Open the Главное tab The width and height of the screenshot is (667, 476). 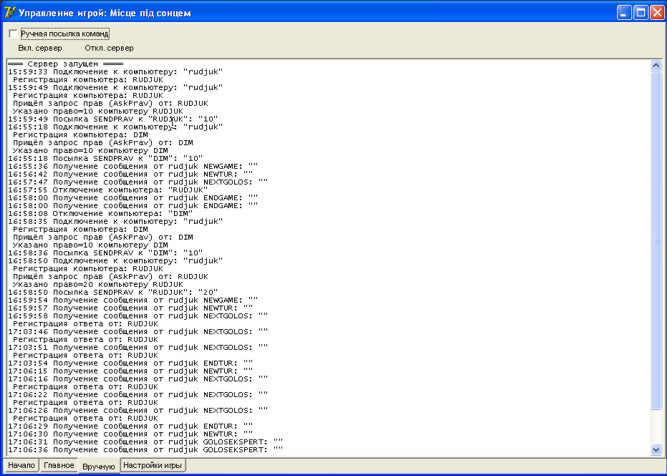(x=59, y=465)
